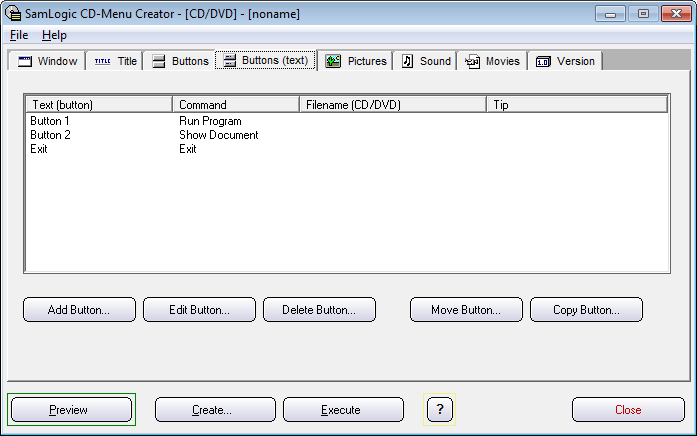The width and height of the screenshot is (697, 436).
Task: Minimize the CD-Menu Creator window
Action: pos(610,14)
